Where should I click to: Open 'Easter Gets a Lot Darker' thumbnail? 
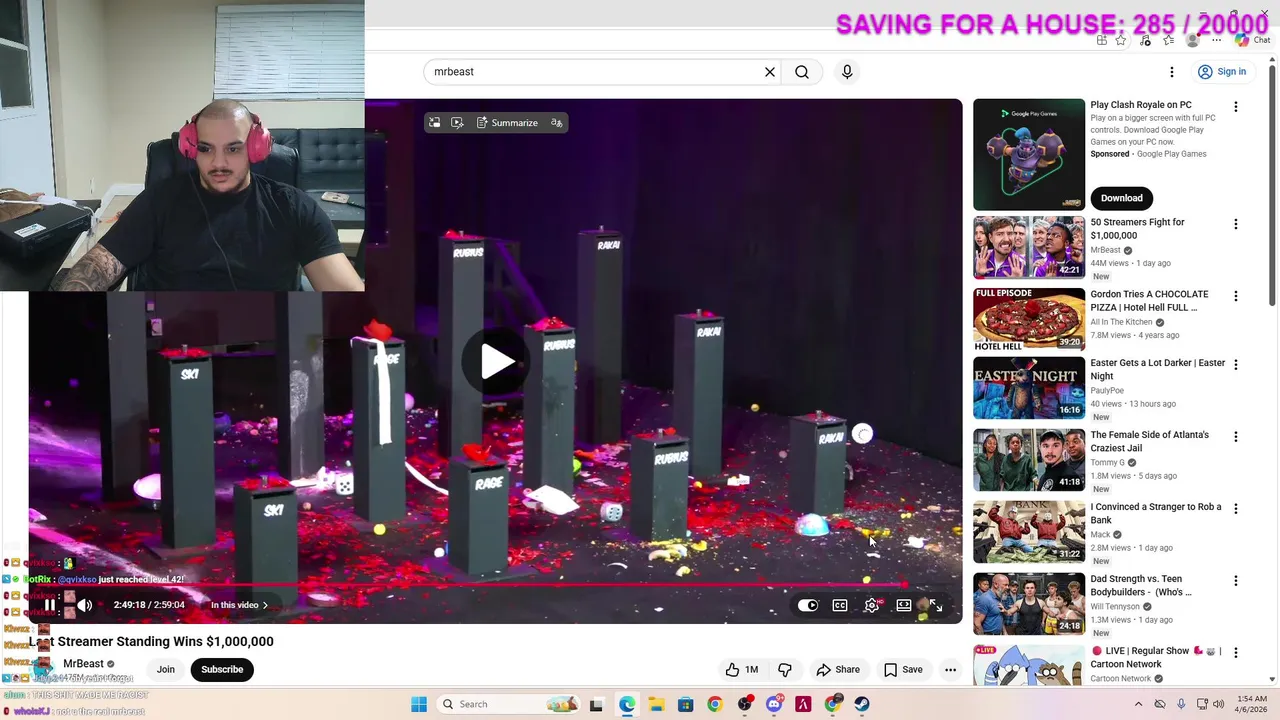tap(1029, 388)
